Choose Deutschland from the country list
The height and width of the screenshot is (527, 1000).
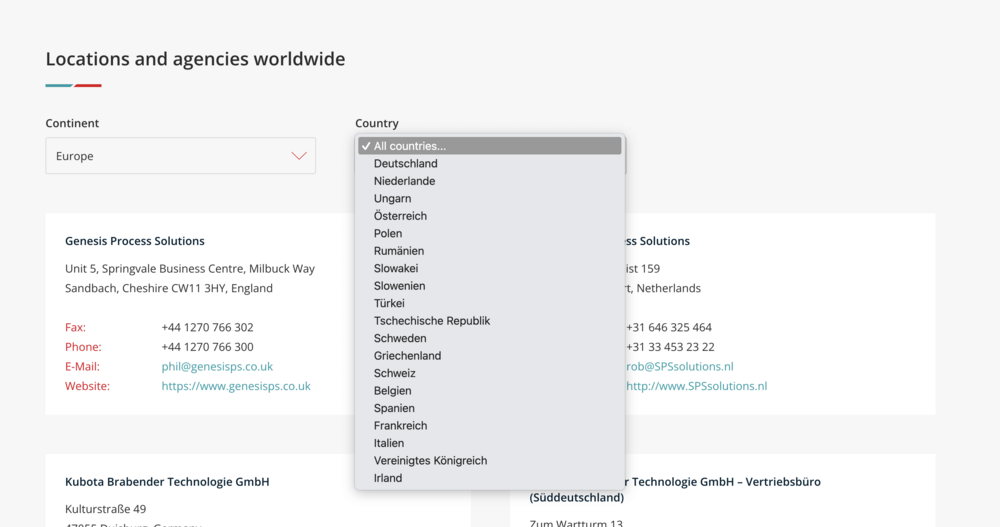point(406,164)
